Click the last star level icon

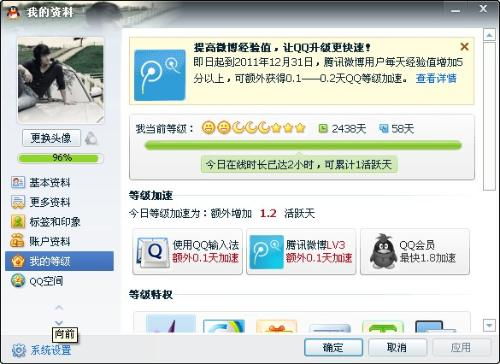coord(300,128)
